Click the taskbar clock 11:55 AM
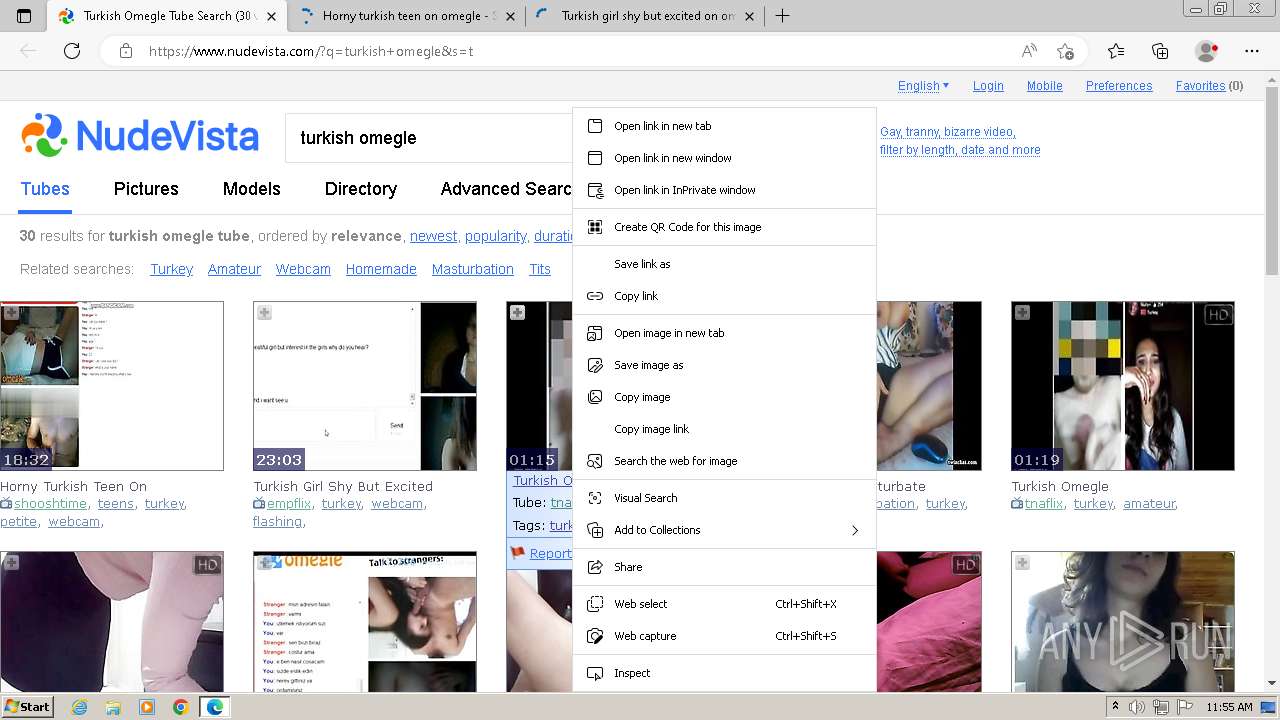 [1230, 707]
